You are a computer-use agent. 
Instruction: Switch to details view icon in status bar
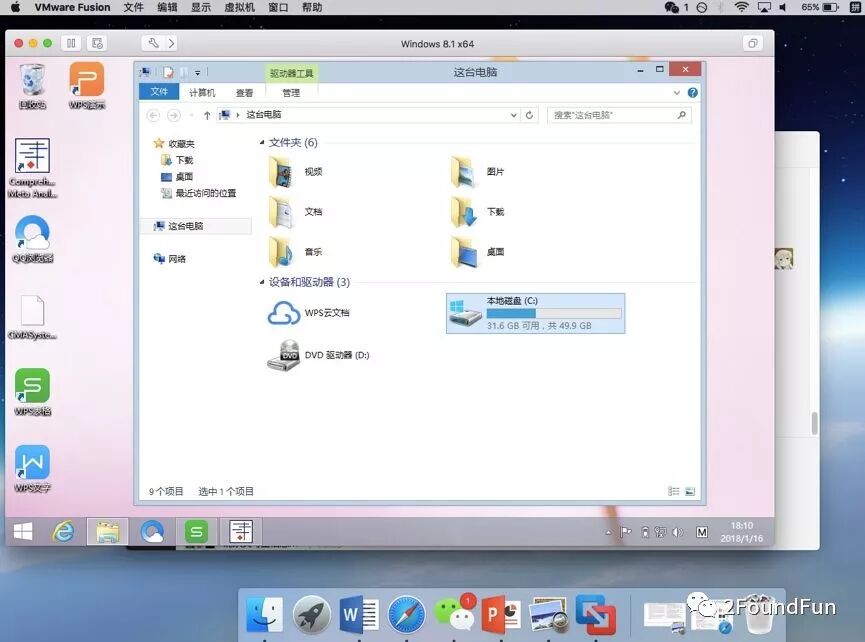pos(673,491)
